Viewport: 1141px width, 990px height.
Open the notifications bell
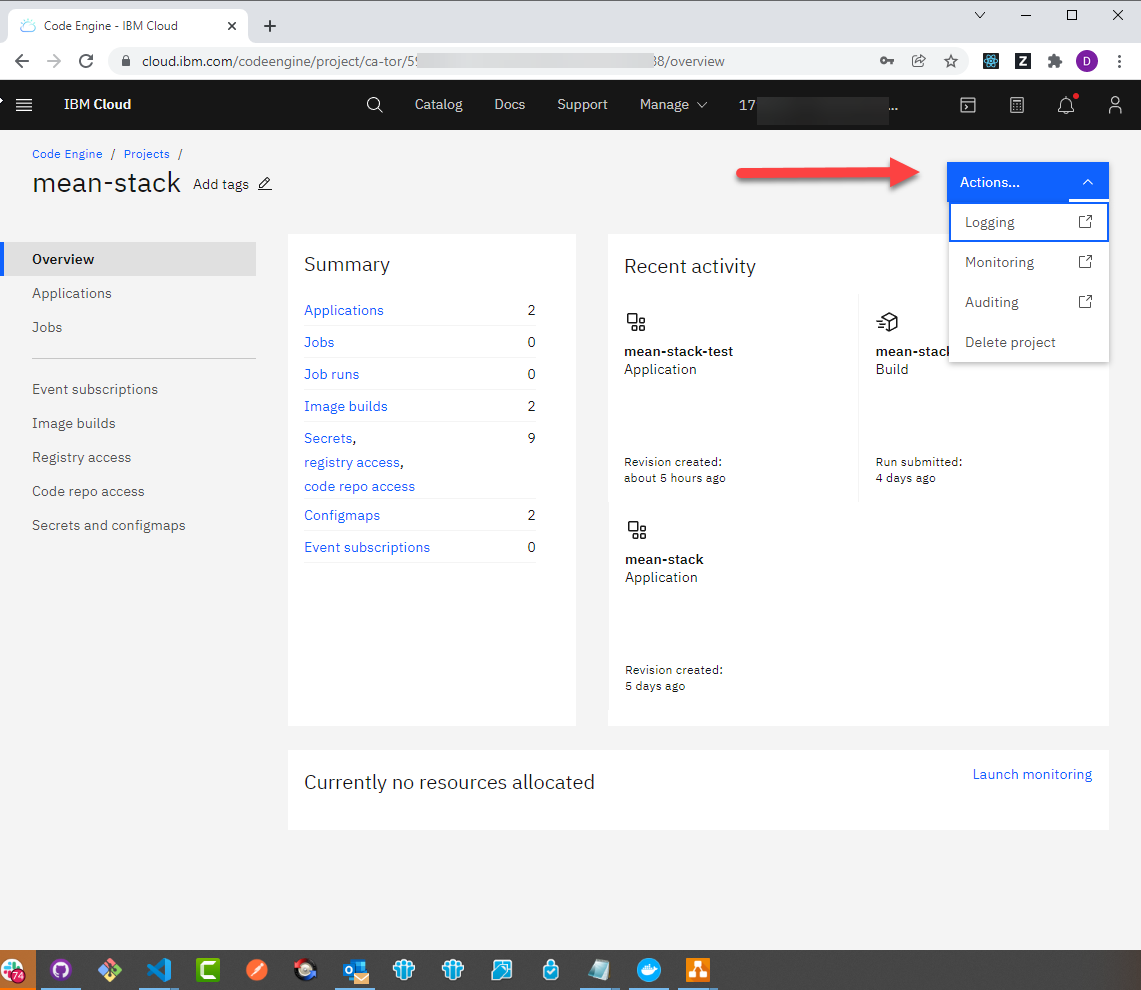pyautogui.click(x=1066, y=105)
